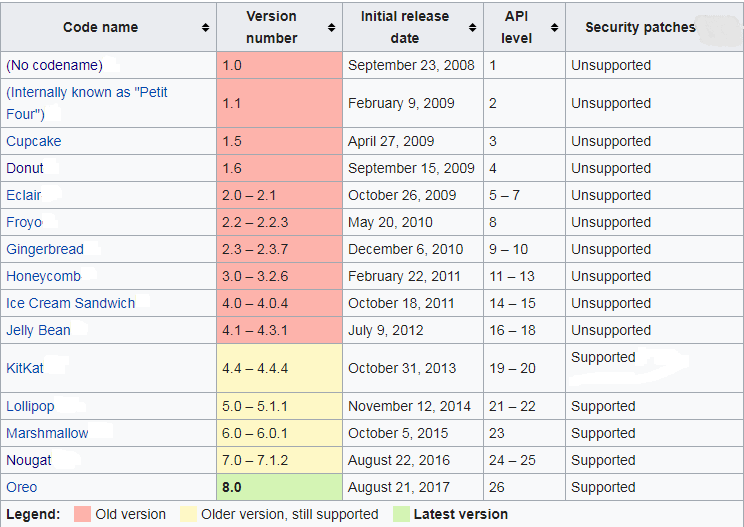
Task: Select version cell 1.5
Action: point(279,141)
